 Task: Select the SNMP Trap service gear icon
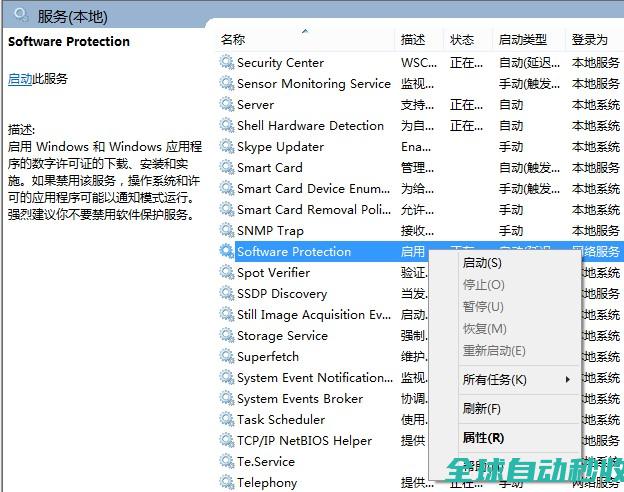pos(227,230)
